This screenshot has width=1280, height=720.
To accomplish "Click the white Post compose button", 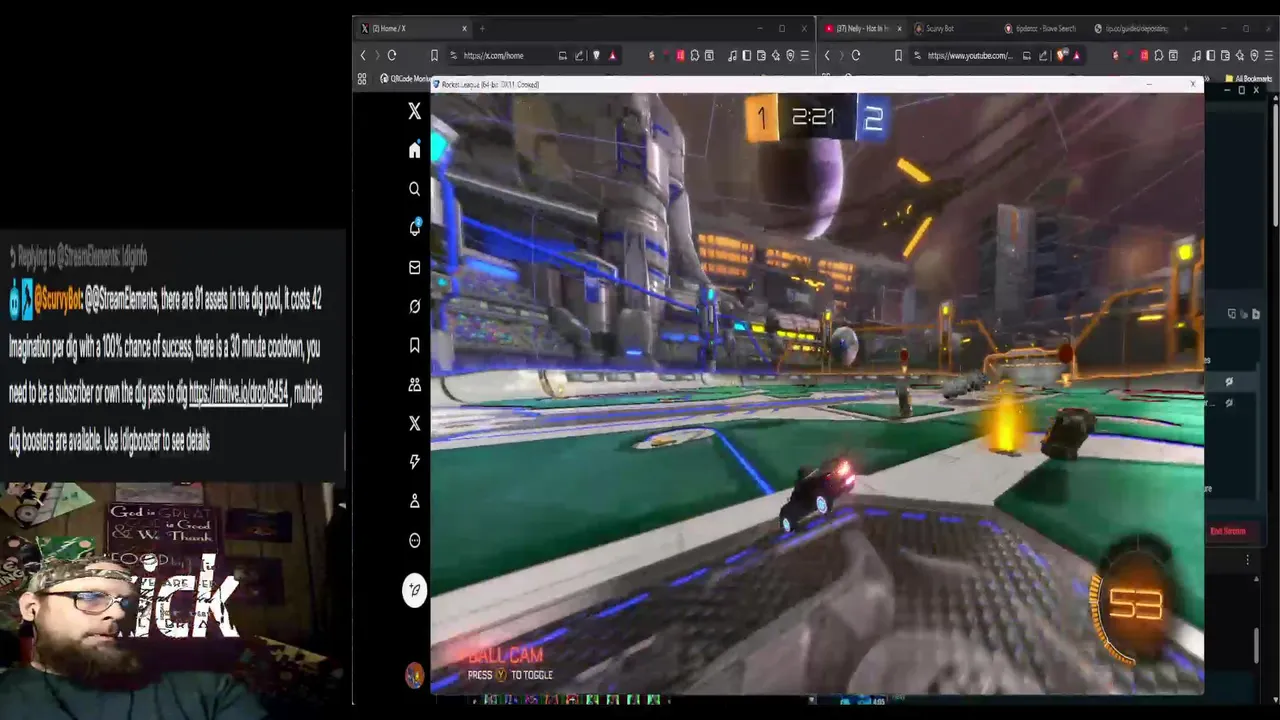I will click(414, 590).
